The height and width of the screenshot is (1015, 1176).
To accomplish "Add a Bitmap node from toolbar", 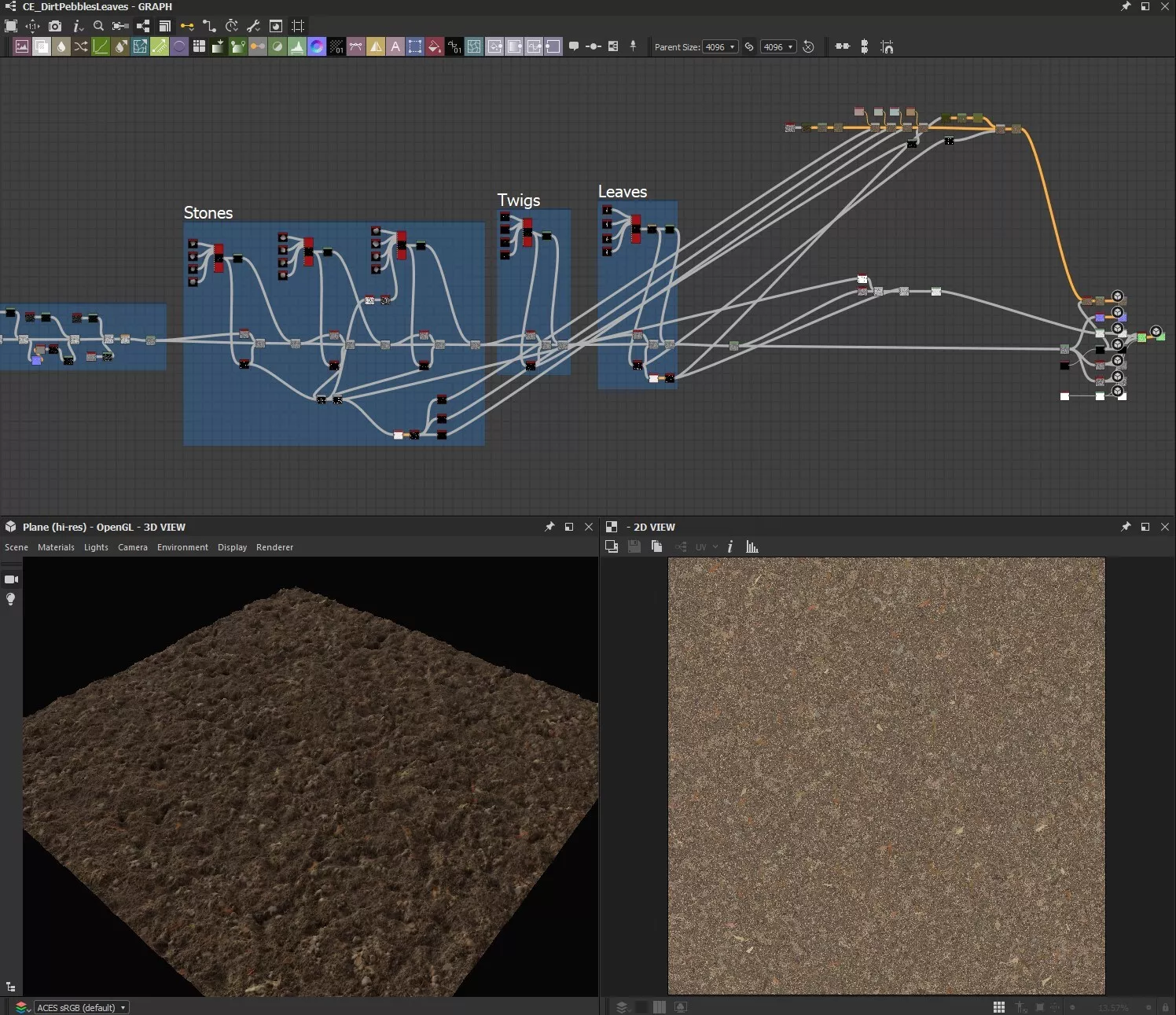I will (x=22, y=47).
